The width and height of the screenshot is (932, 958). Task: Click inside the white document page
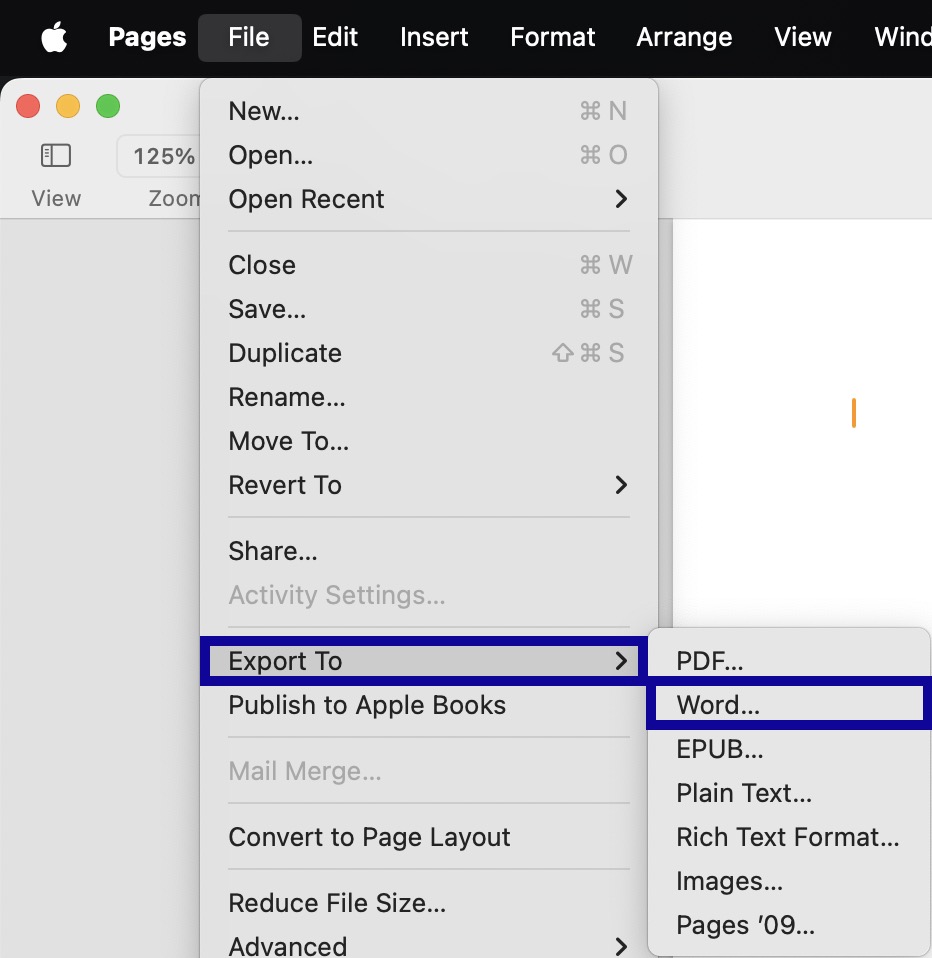(x=802, y=422)
